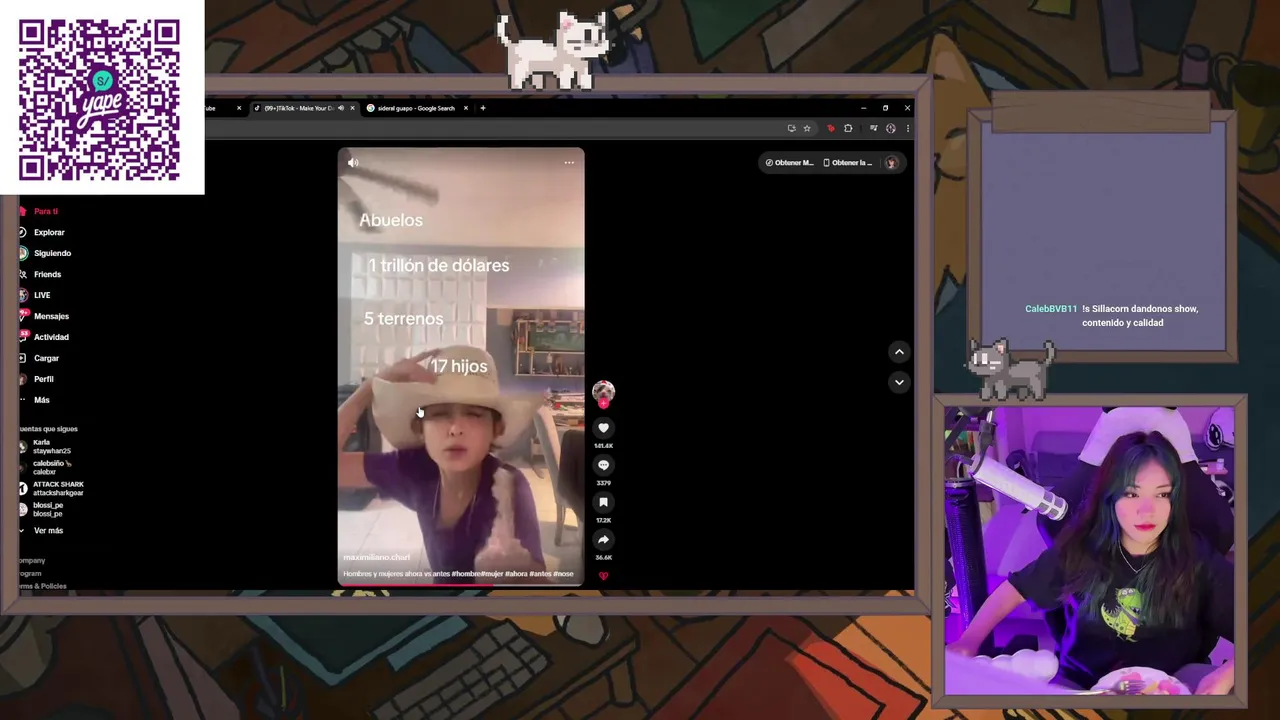Image resolution: width=1280 pixels, height=720 pixels.
Task: Open the video three-dots options menu
Action: point(569,162)
